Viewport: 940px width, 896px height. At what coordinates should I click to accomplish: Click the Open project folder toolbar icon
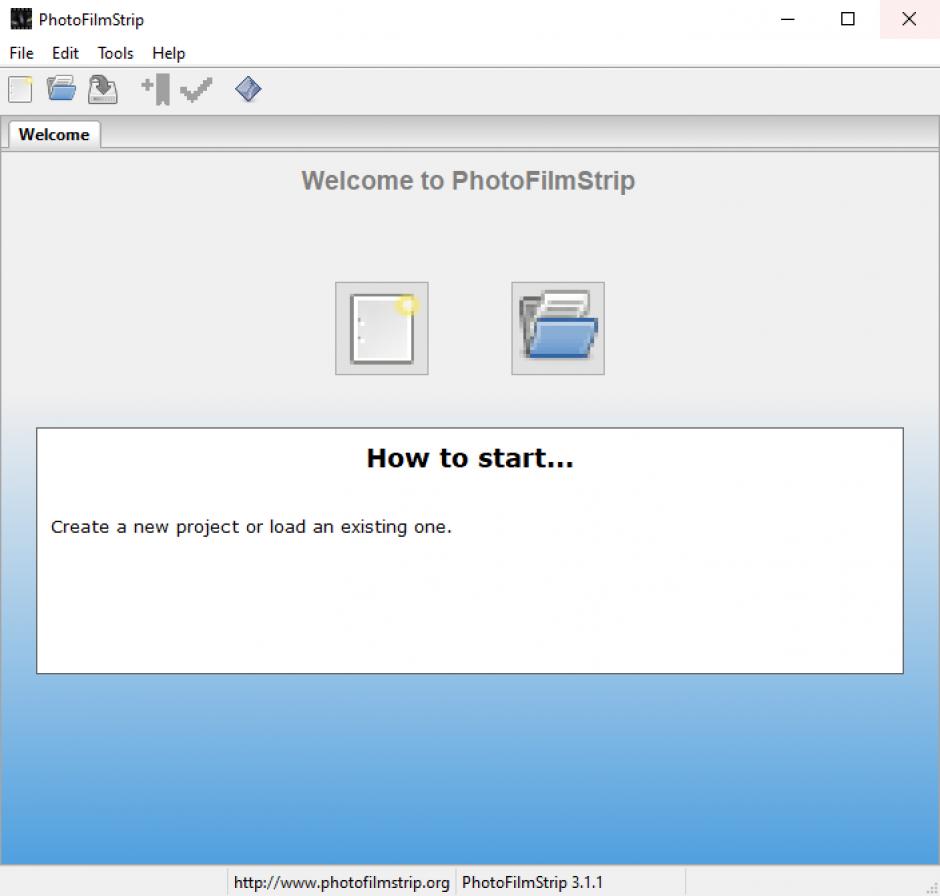point(61,89)
